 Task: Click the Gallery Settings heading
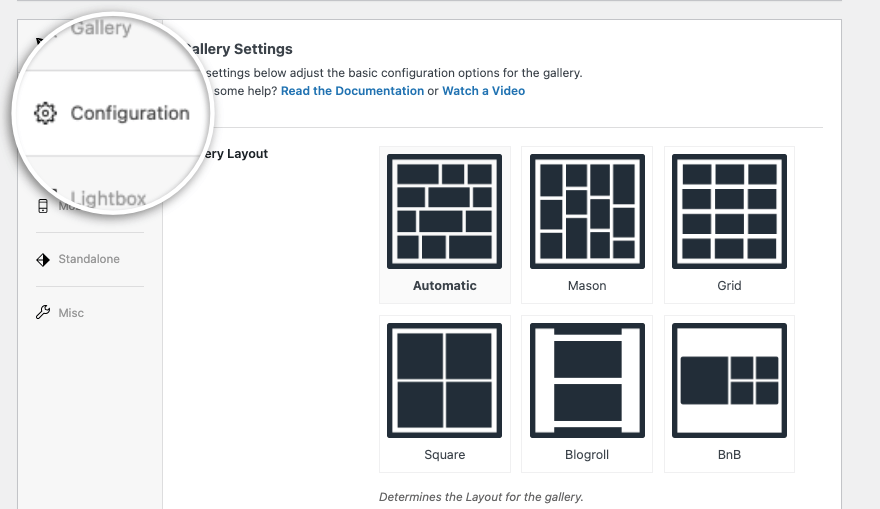[x=239, y=49]
